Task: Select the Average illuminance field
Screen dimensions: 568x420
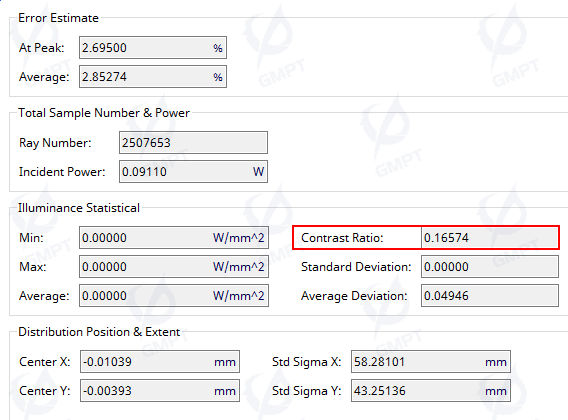Action: point(174,296)
